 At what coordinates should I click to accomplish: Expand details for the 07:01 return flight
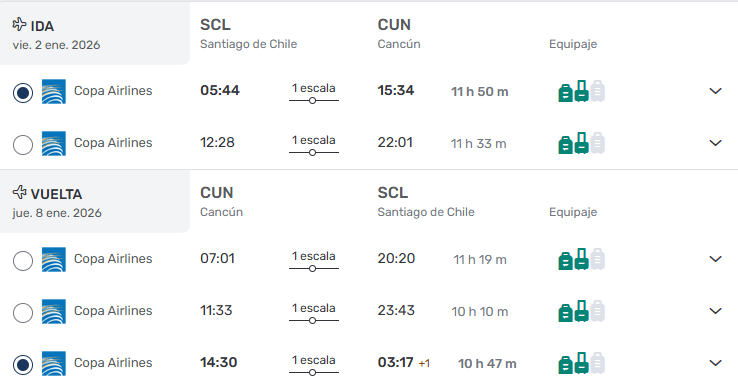coord(715,259)
